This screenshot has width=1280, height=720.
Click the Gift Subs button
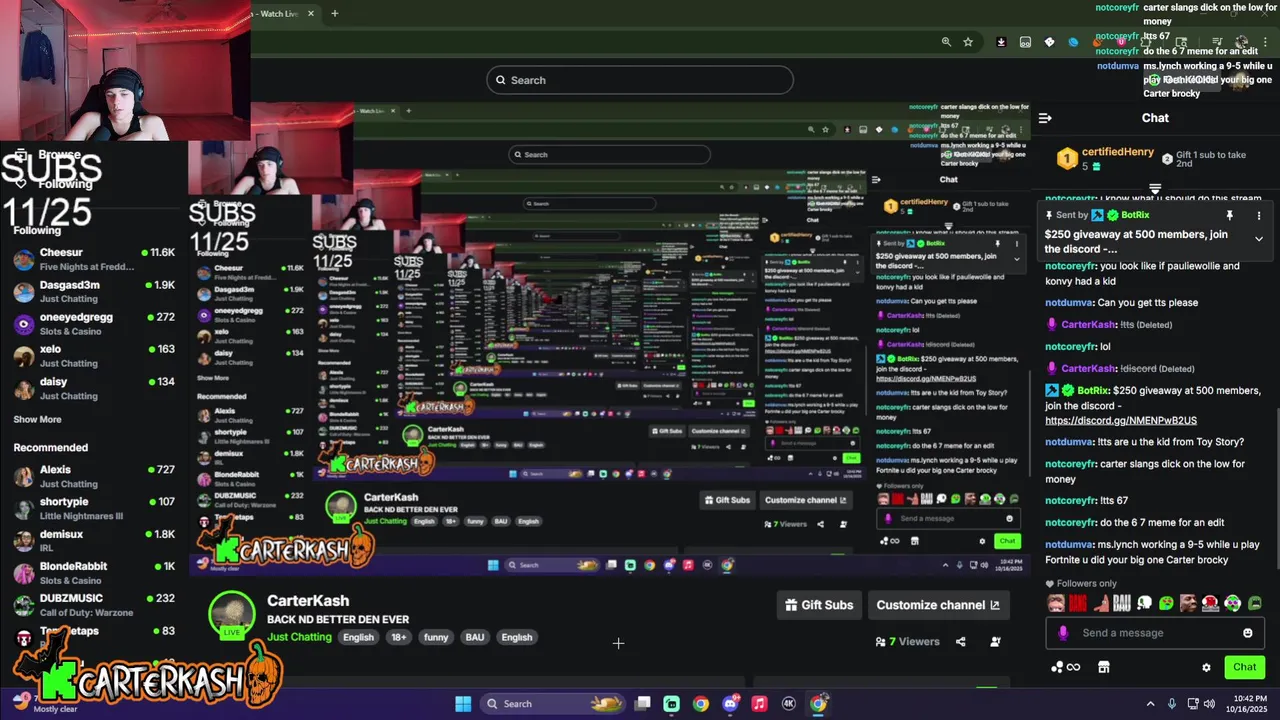819,605
